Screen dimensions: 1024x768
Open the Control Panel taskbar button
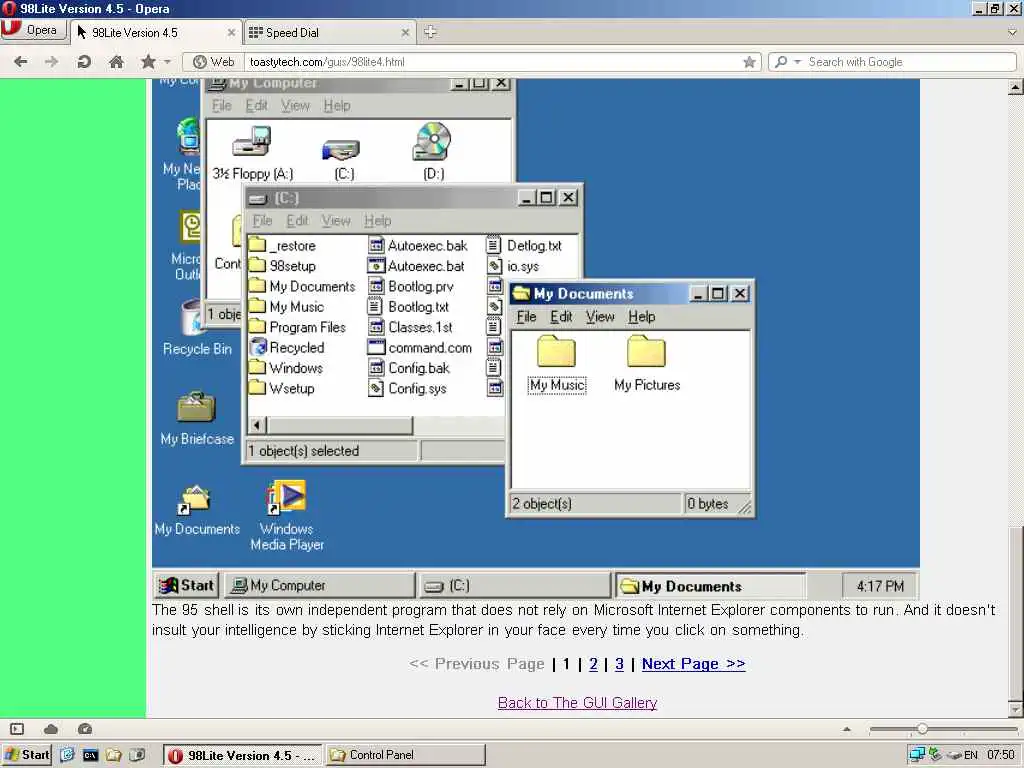tap(406, 756)
